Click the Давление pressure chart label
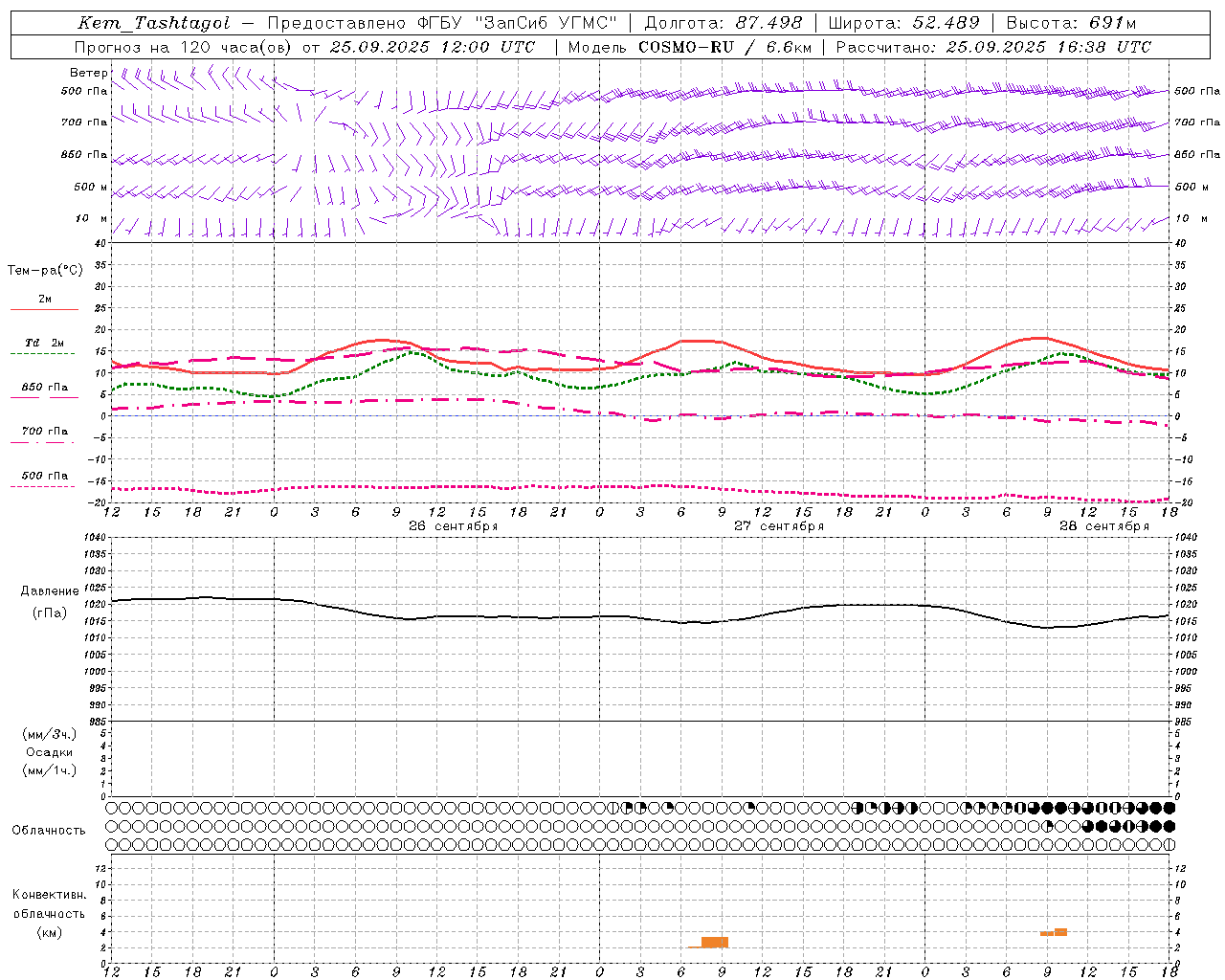The image size is (1225, 980). (50, 591)
